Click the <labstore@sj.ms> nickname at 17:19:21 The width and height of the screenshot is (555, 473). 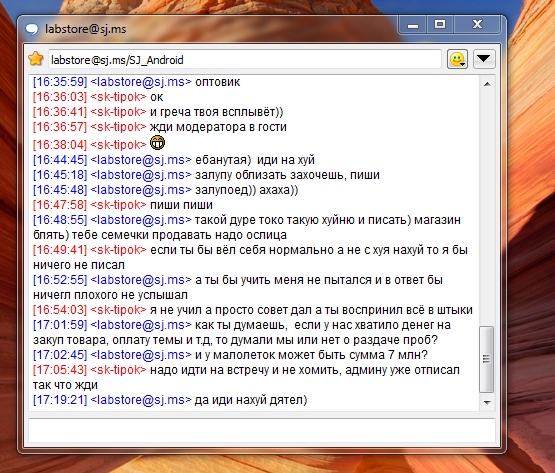[x=141, y=400]
